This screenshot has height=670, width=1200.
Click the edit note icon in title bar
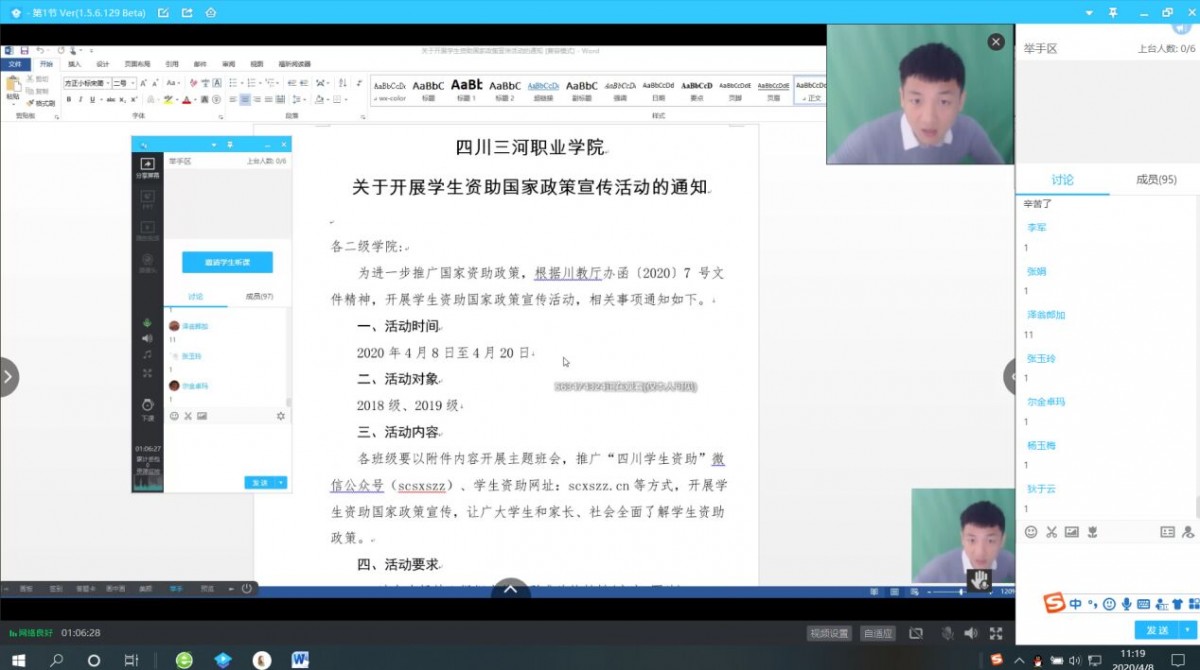click(x=163, y=12)
